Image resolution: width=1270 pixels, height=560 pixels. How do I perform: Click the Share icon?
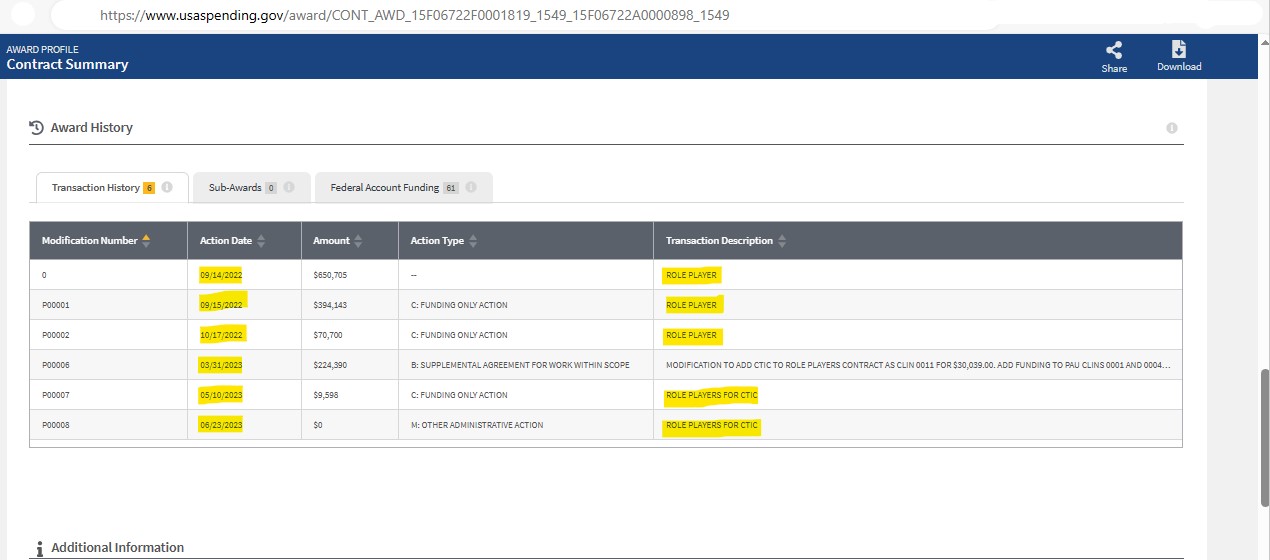[1113, 50]
